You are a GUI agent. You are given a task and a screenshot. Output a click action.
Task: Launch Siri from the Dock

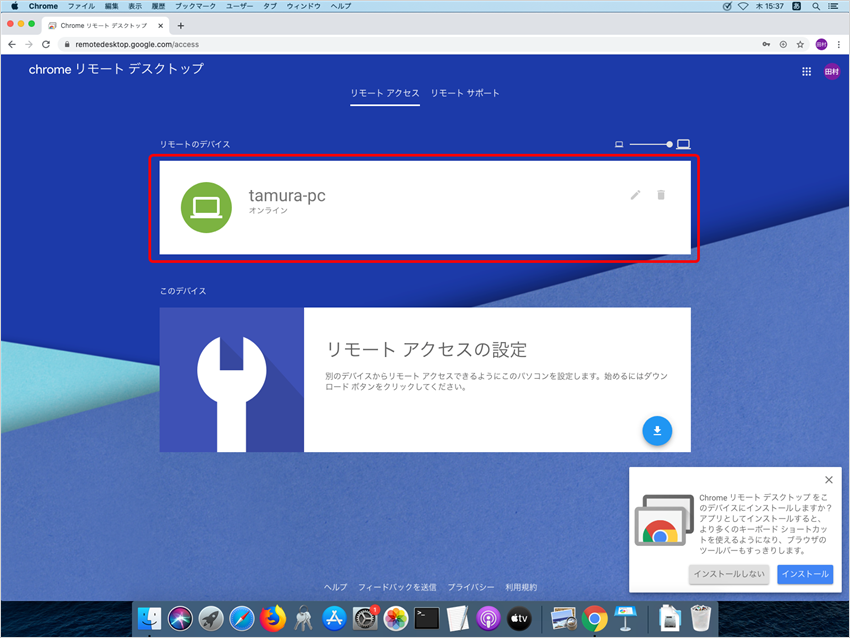pos(180,618)
